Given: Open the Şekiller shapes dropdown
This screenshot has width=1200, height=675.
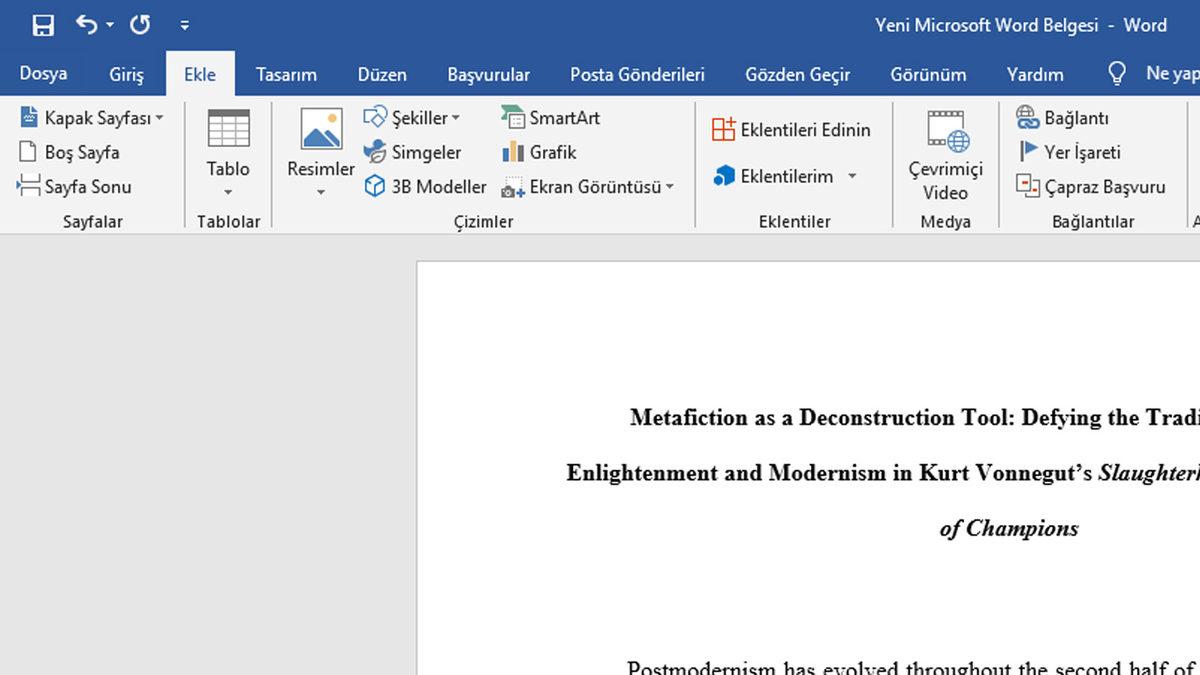Looking at the screenshot, I should click(x=413, y=117).
